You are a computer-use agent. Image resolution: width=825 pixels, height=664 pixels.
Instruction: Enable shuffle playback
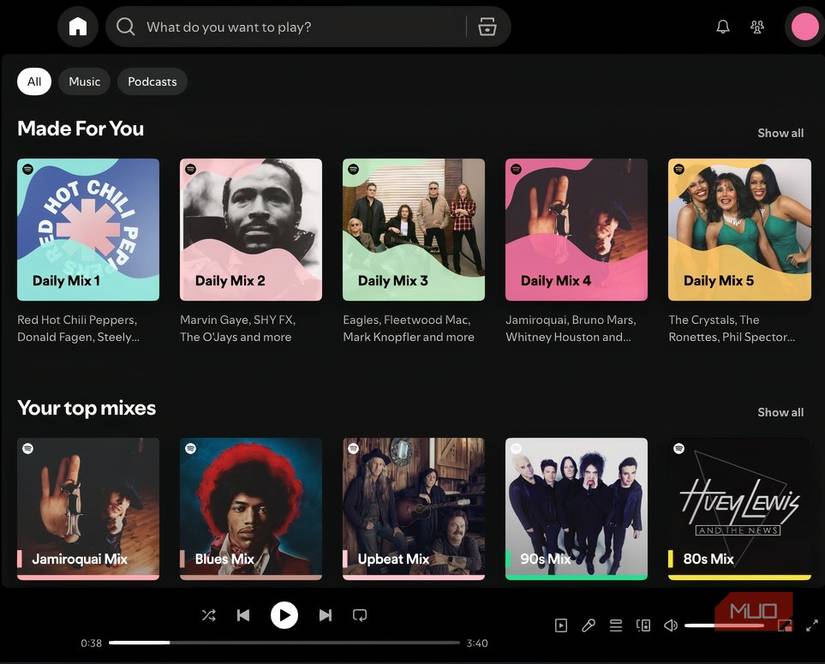[x=208, y=615]
